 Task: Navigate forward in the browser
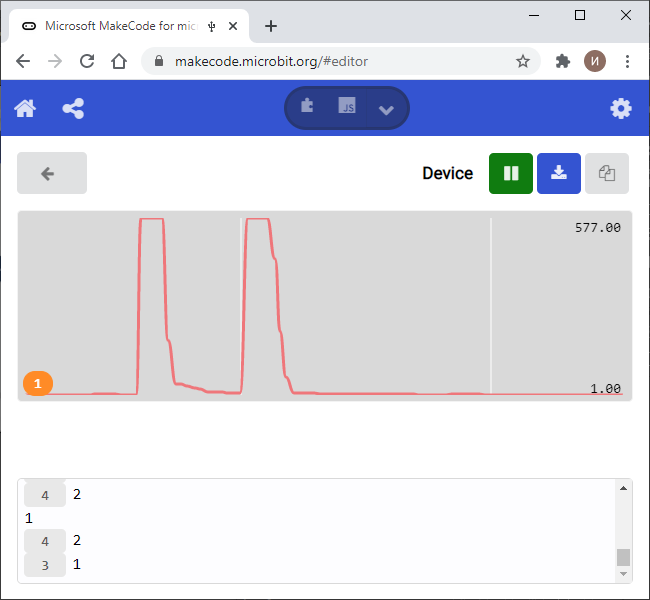(55, 61)
